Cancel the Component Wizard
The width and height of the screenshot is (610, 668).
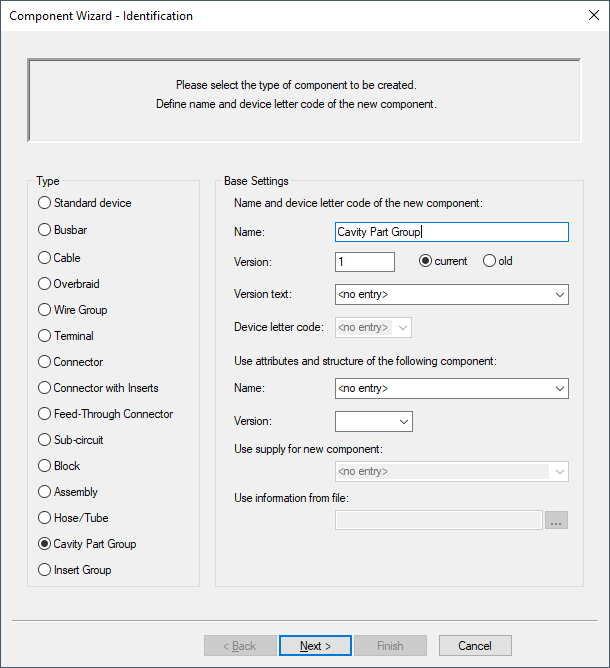click(x=475, y=646)
